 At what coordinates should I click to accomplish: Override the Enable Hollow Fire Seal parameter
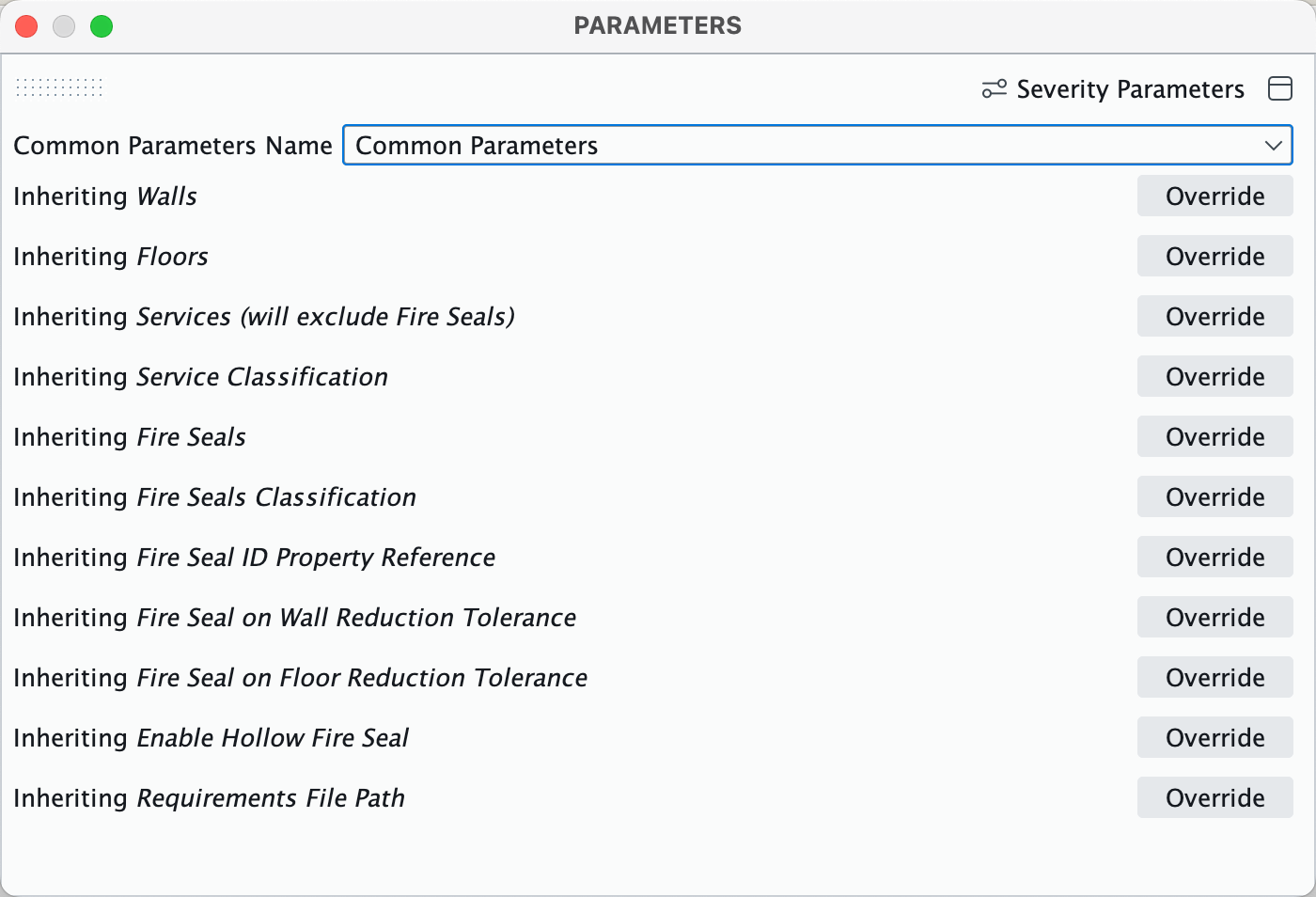[x=1214, y=737]
